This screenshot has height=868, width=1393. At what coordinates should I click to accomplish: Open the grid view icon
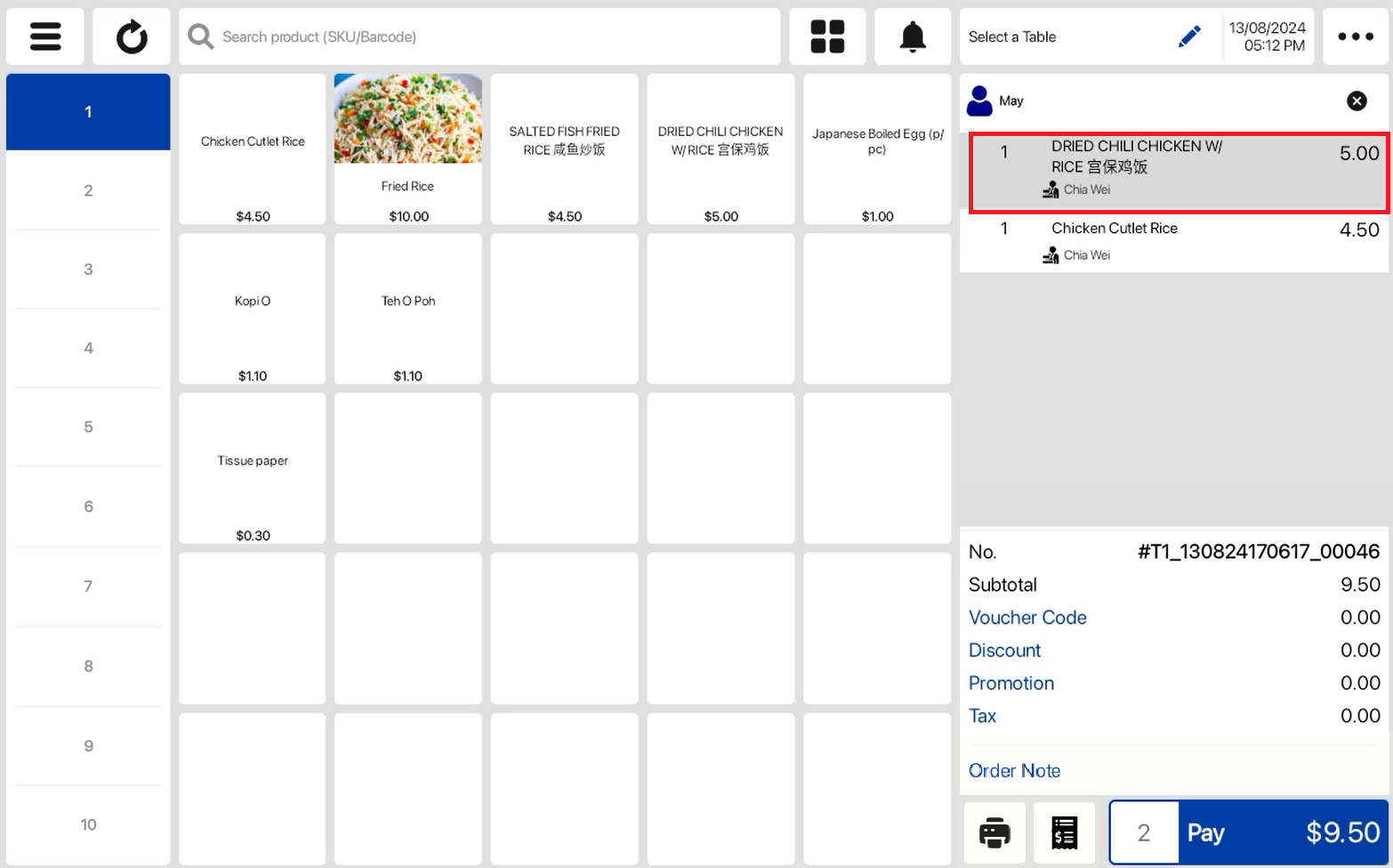(827, 36)
